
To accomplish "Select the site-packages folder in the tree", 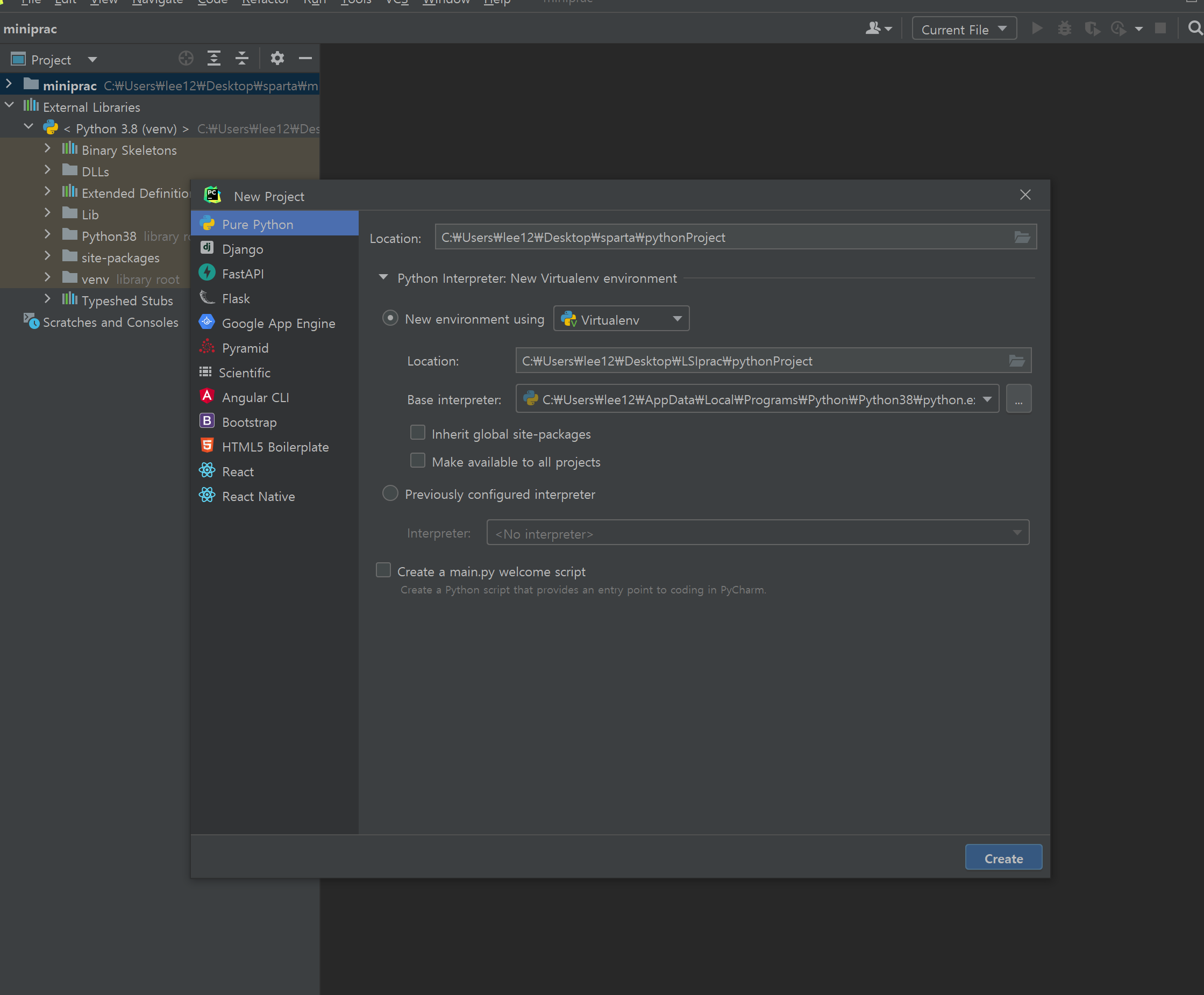I will pos(120,258).
